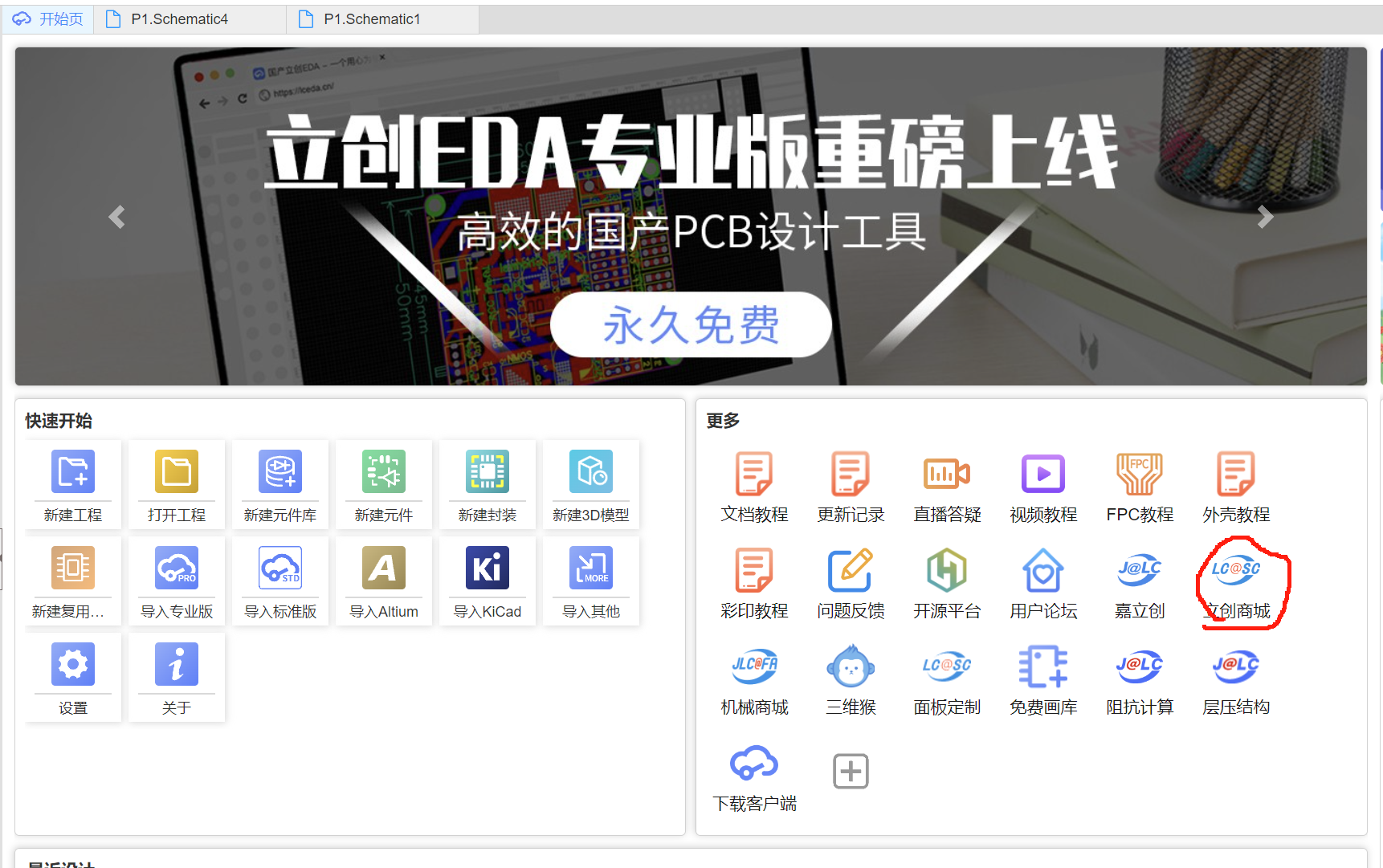Click the 外壳教程 enclosure tutorial icon
Viewport: 1383px width, 868px height.
(x=1236, y=474)
